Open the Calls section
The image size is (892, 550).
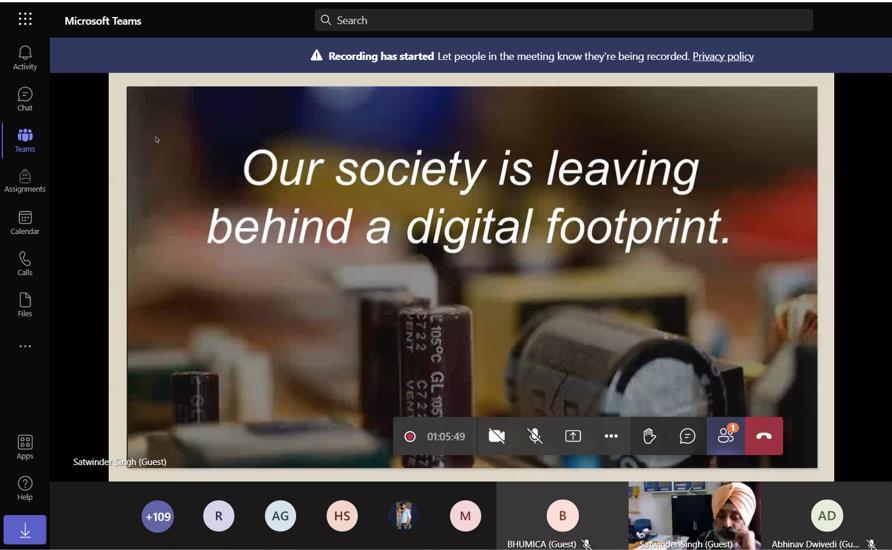click(25, 264)
